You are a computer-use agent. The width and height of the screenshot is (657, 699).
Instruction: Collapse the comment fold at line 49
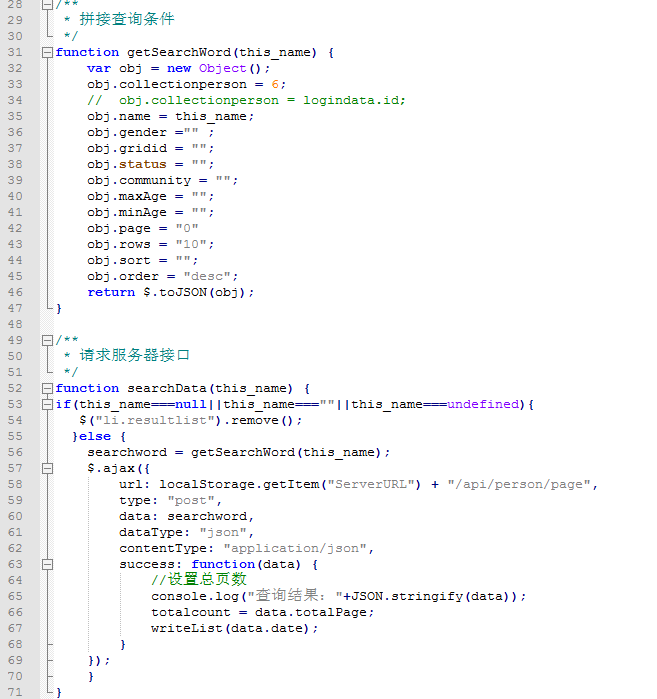(47, 341)
